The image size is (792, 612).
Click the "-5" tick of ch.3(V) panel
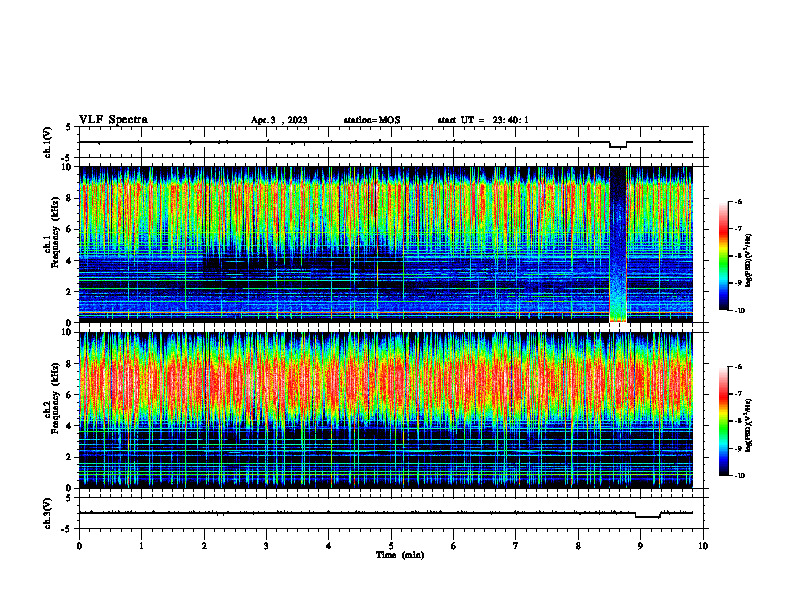pos(68,529)
